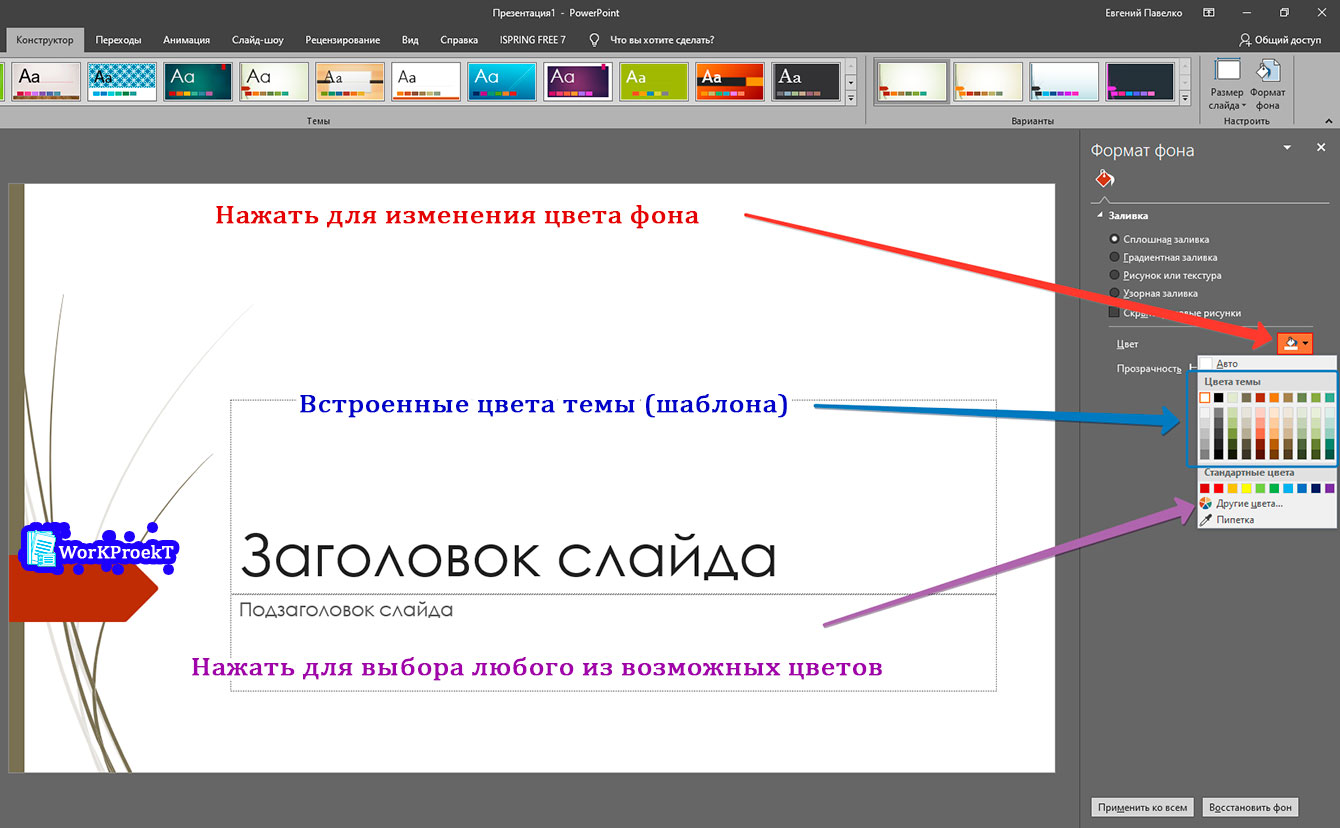Viewport: 1340px width, 828px height.
Task: Select Градиентная заливка radio button
Action: pyautogui.click(x=1115, y=257)
